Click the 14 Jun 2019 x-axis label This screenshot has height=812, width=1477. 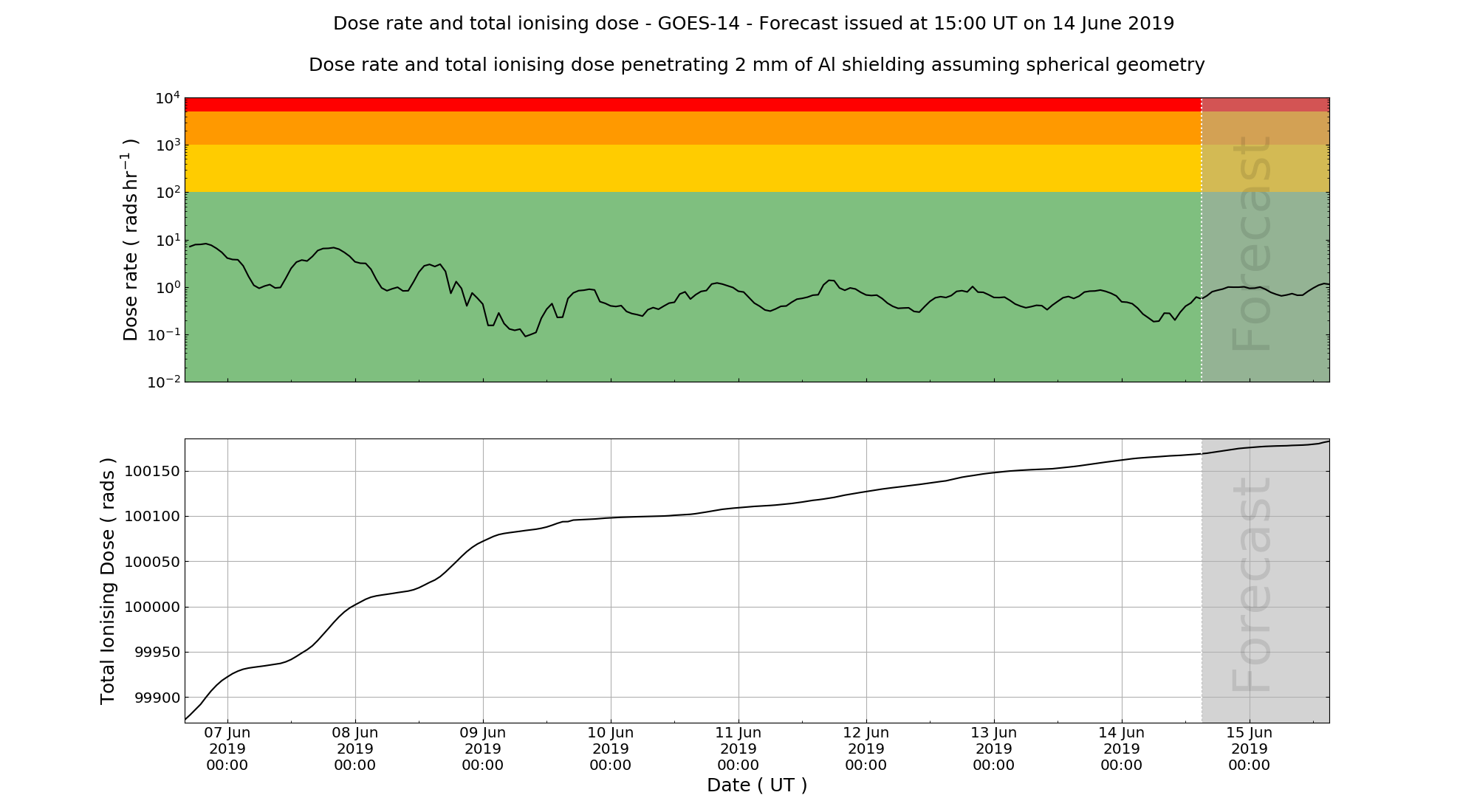(x=1122, y=749)
